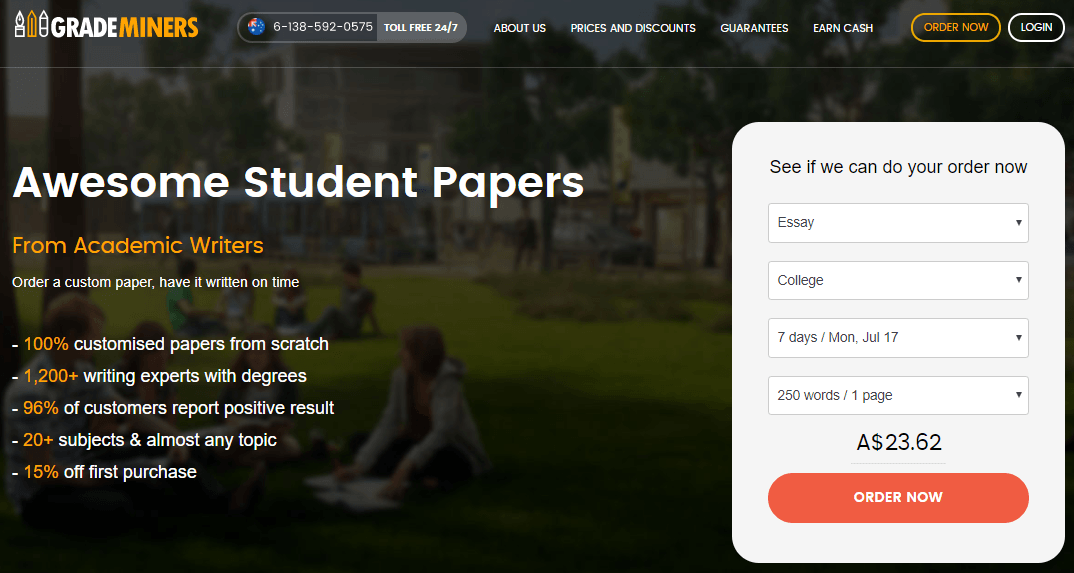Click "Order a custom paper, have it written on time"
The image size is (1074, 573).
click(x=155, y=282)
